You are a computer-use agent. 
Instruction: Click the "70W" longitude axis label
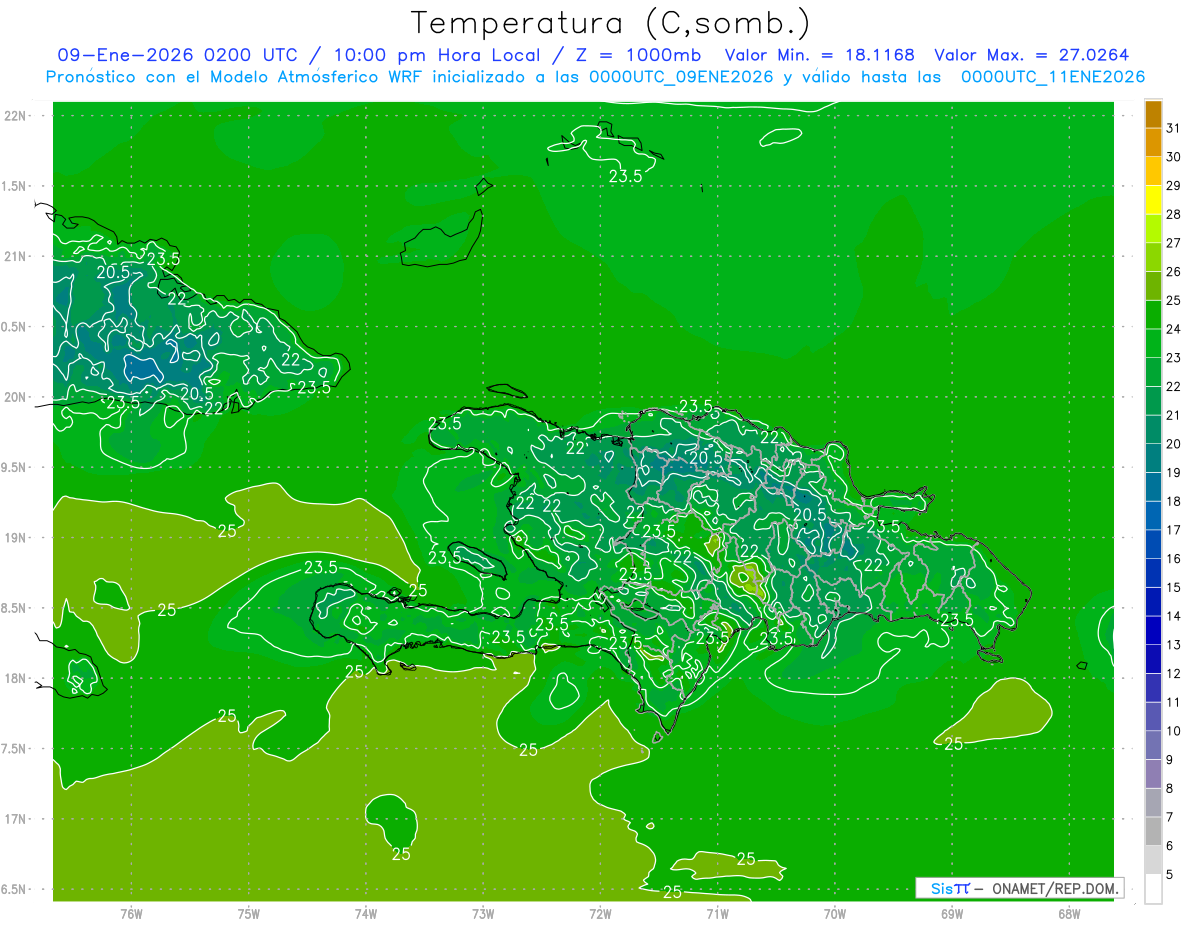(x=835, y=914)
